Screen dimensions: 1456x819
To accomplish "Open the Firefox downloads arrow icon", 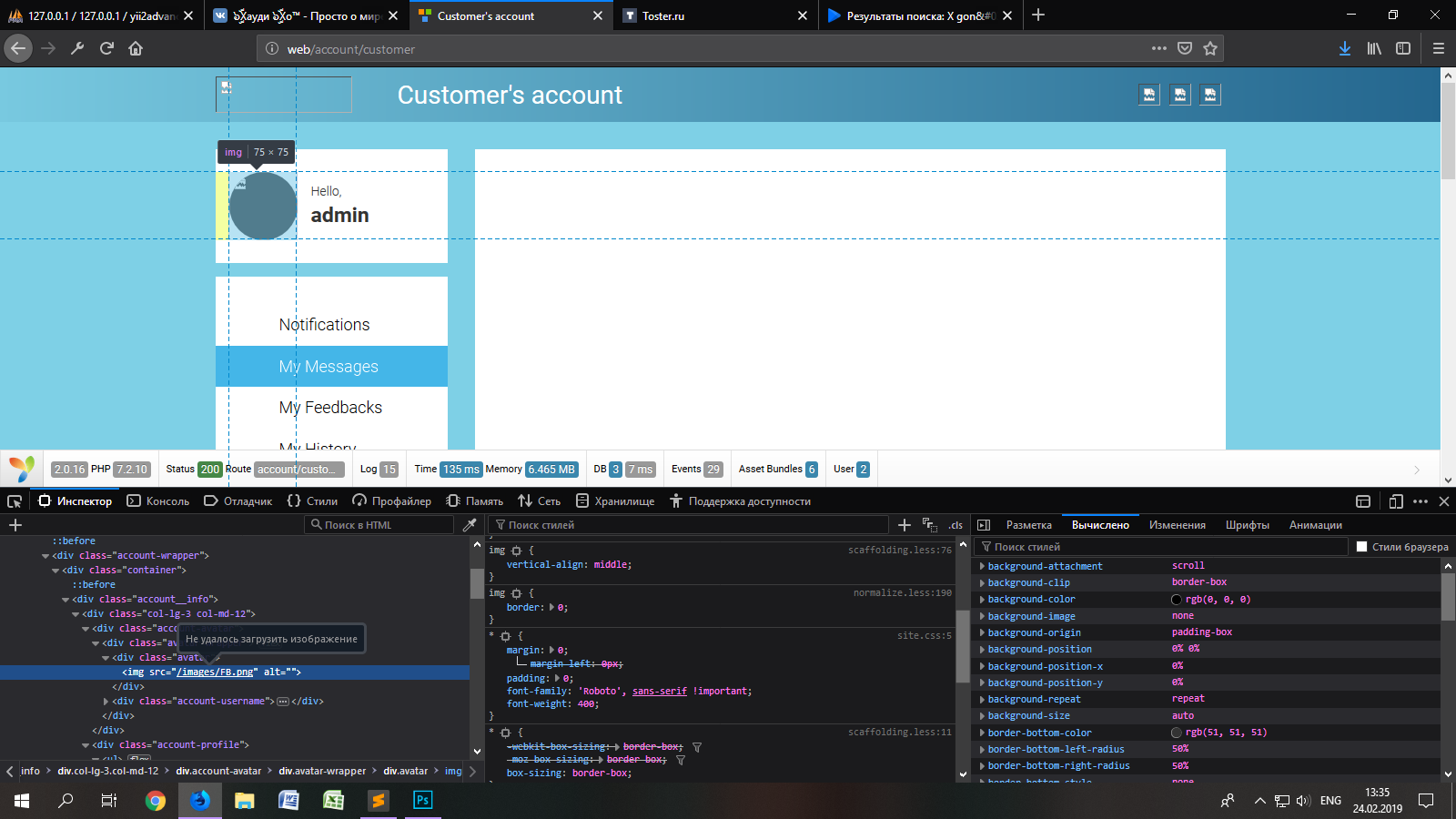I will 1345,48.
